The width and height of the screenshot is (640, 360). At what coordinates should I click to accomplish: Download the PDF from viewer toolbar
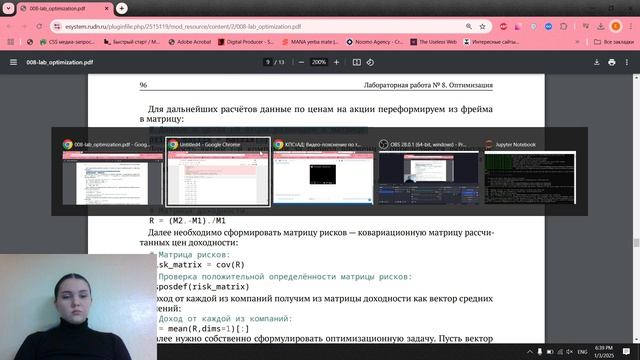point(597,62)
